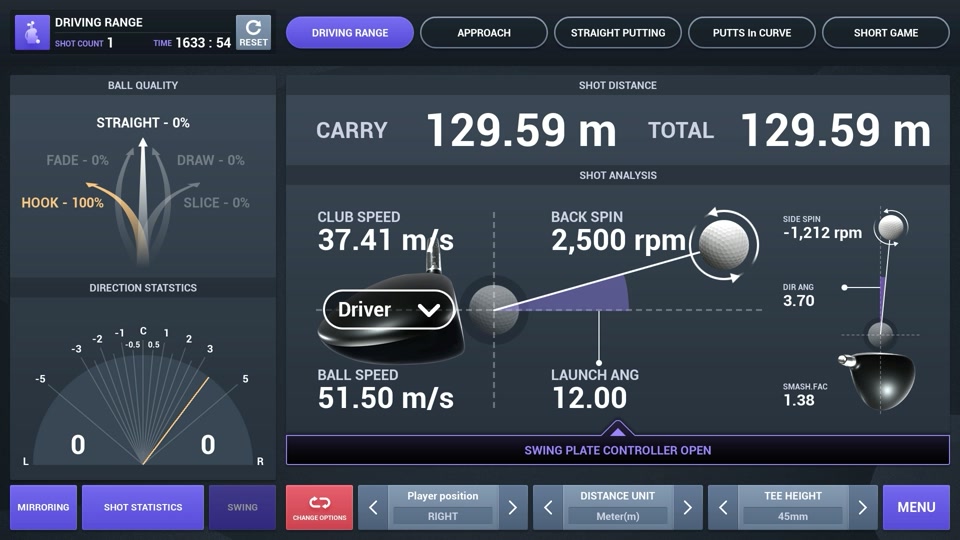Increase TEE HEIGHT with right arrow

point(863,508)
